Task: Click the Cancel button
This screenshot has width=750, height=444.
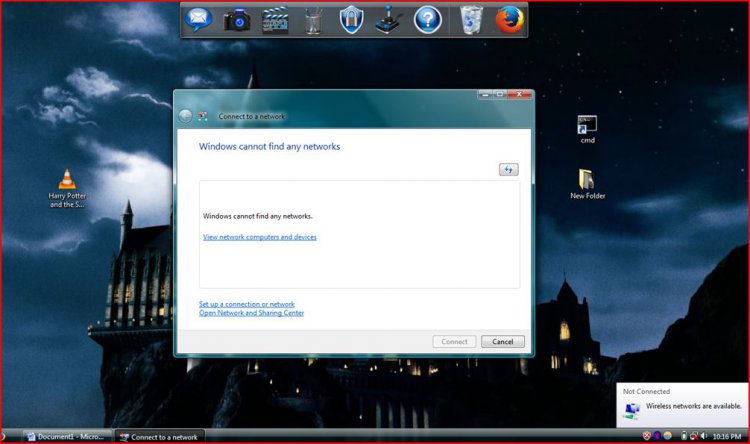Action: tap(503, 342)
